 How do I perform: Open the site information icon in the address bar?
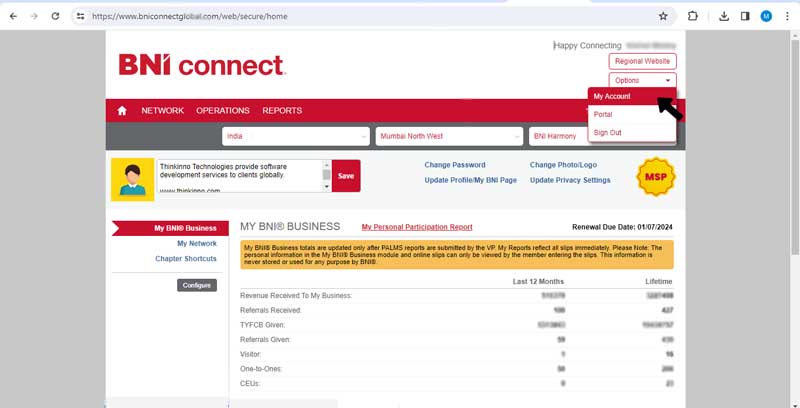click(x=81, y=16)
